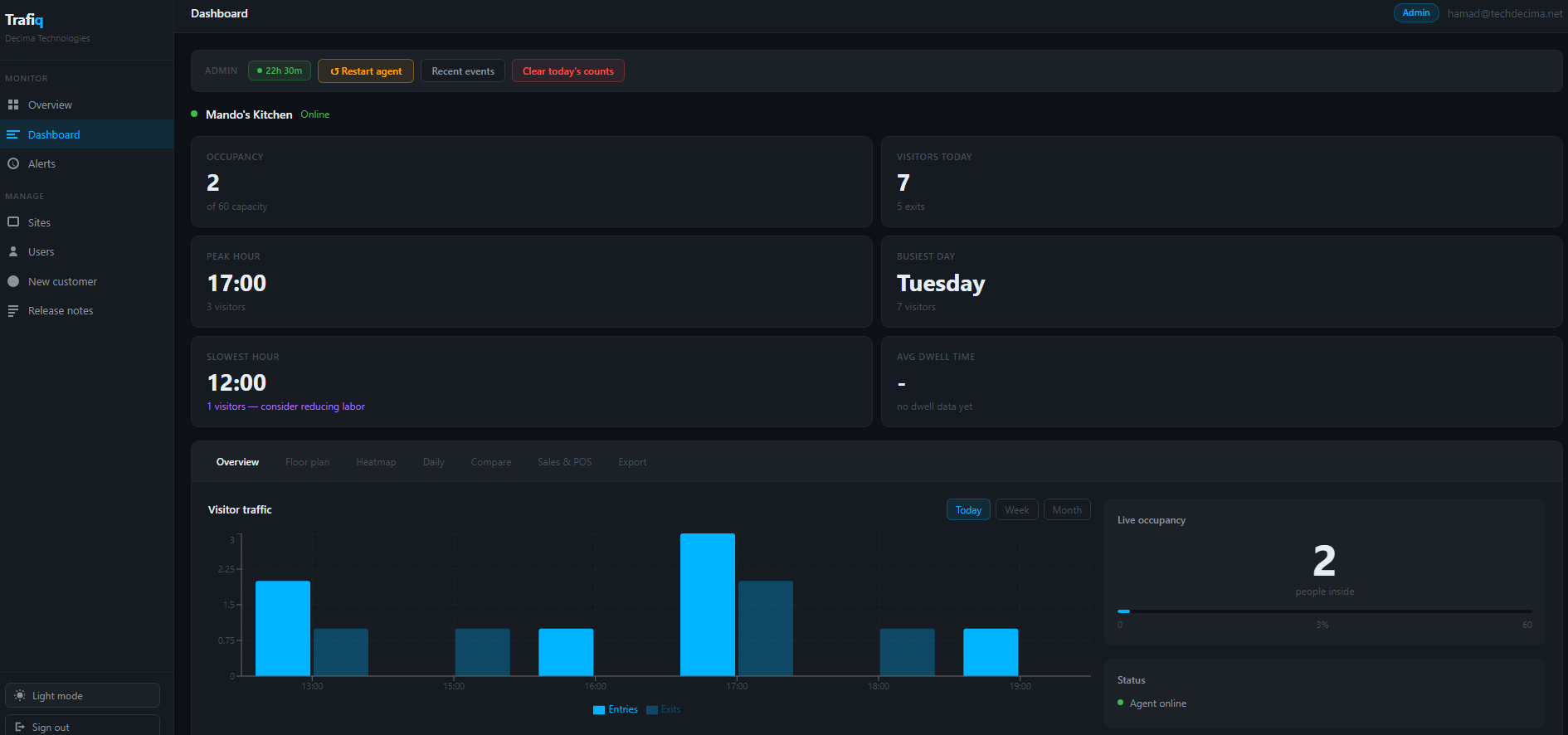Screen dimensions: 1568x735
Task: Click the New customer circle icon
Action: tap(13, 281)
